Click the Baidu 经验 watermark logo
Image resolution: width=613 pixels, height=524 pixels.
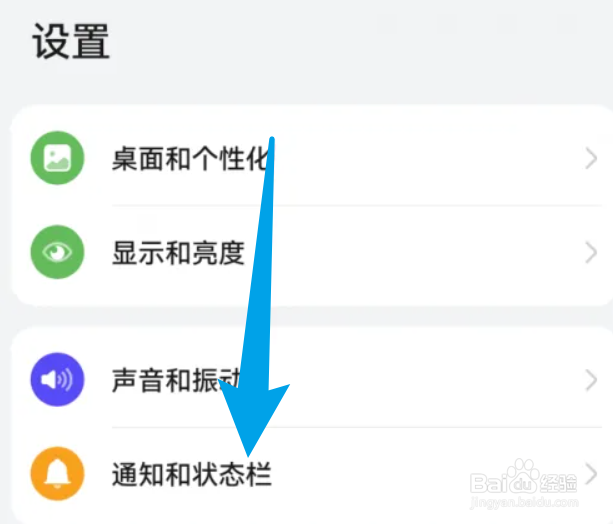pyautogui.click(x=524, y=478)
